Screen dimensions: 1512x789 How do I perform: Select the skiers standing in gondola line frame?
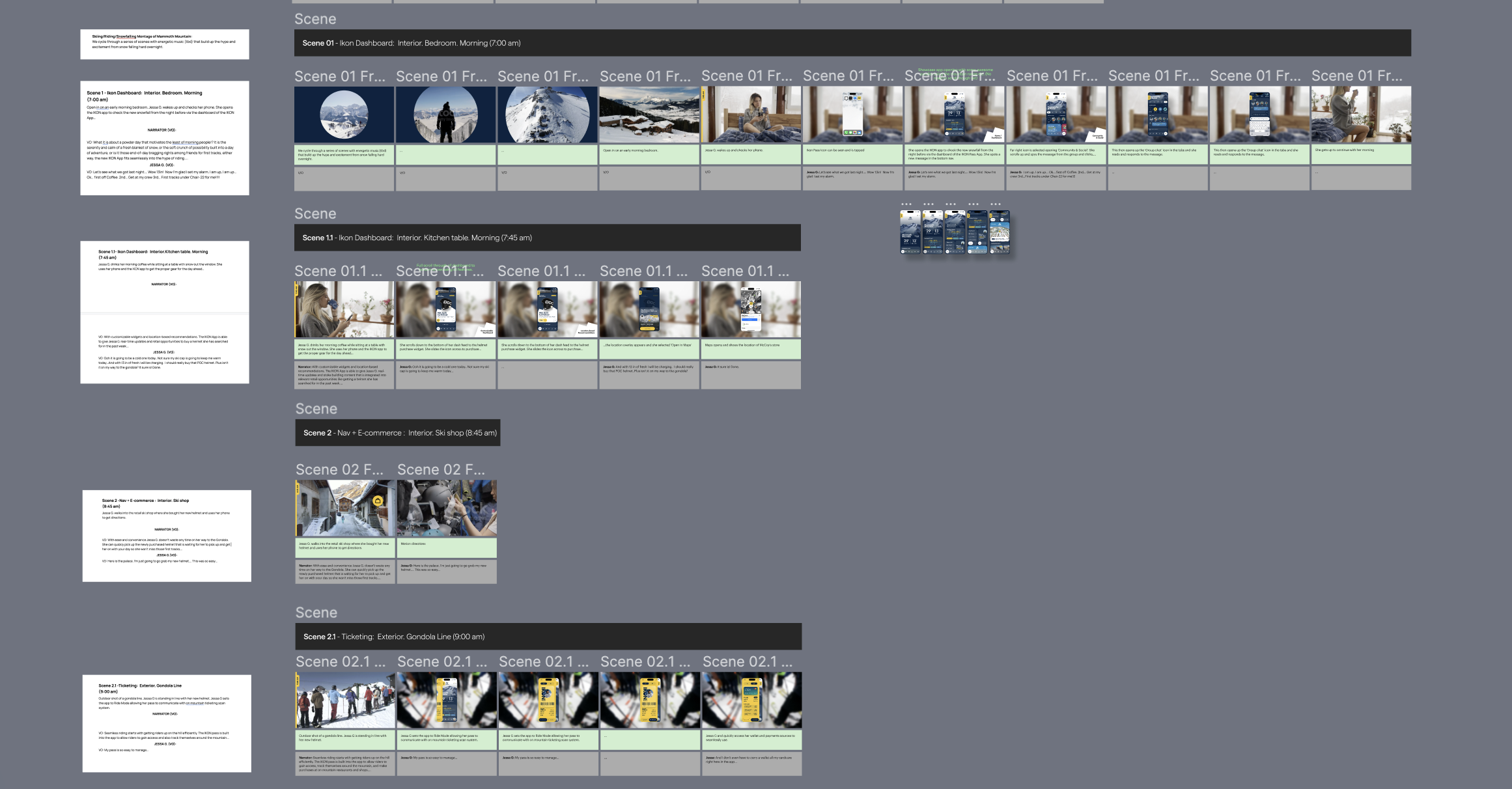[345, 700]
